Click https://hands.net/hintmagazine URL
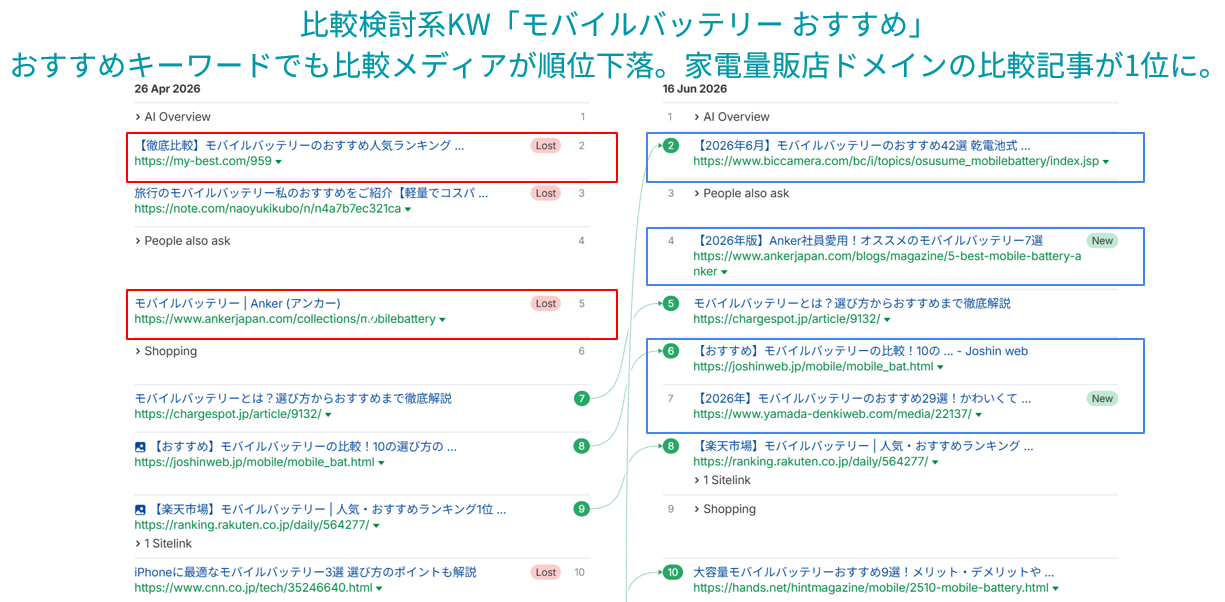This screenshot has height=602, width=1225. pyautogui.click(x=871, y=588)
